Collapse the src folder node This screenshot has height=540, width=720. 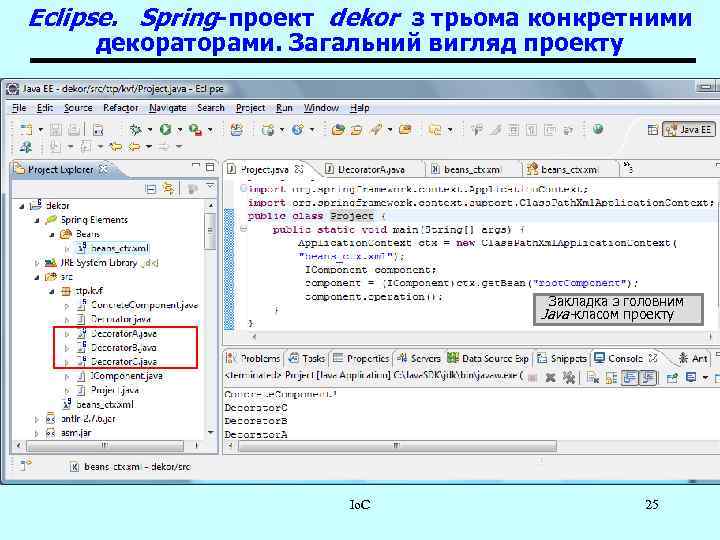pyautogui.click(x=37, y=277)
